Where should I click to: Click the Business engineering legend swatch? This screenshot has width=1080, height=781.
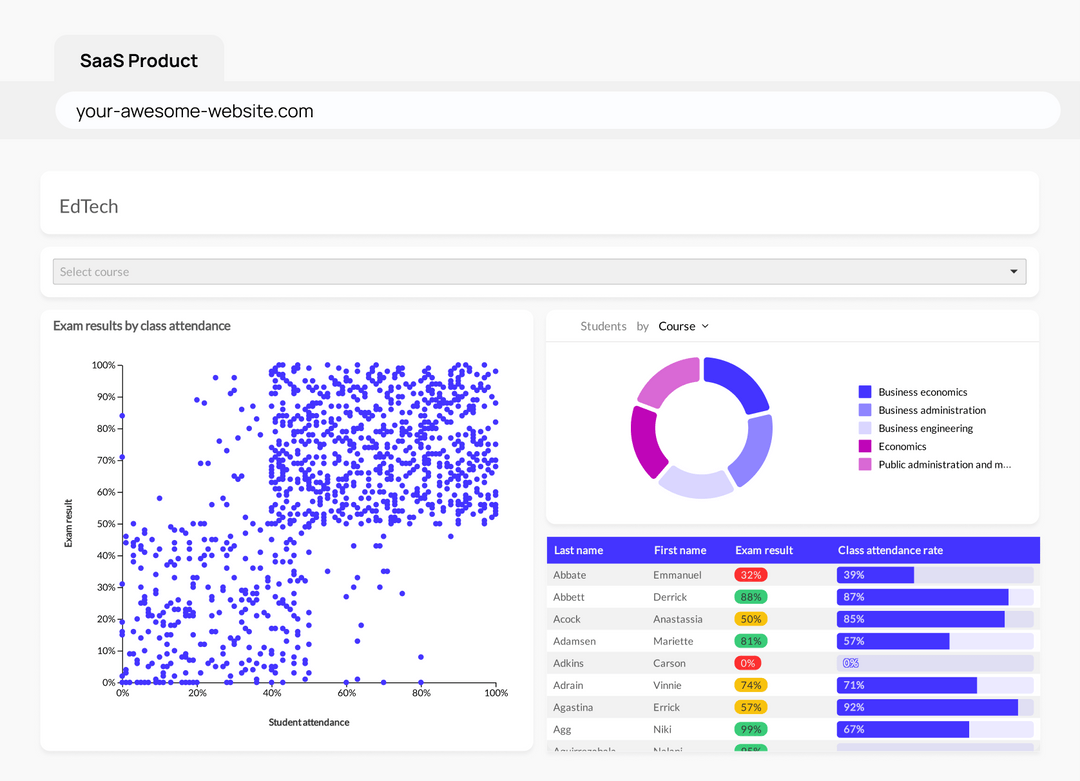tap(866, 428)
